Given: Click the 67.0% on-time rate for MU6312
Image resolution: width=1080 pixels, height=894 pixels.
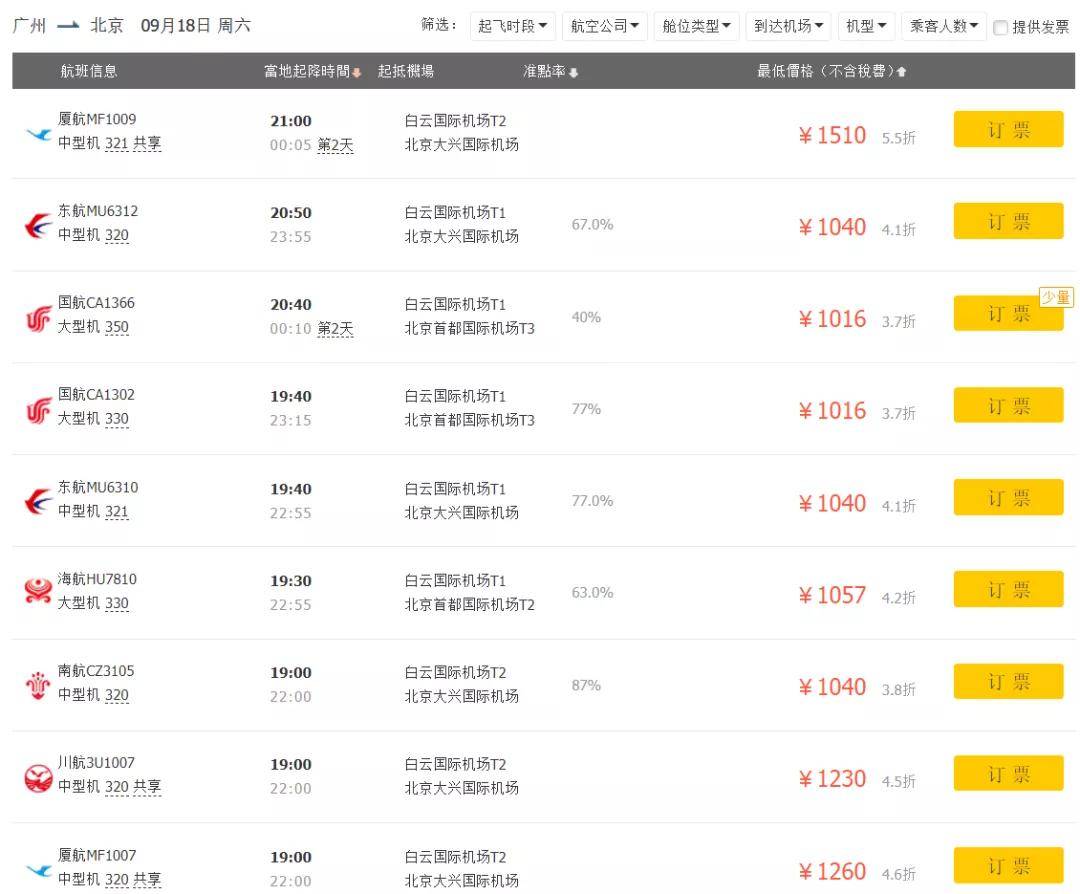Looking at the screenshot, I should tap(592, 225).
